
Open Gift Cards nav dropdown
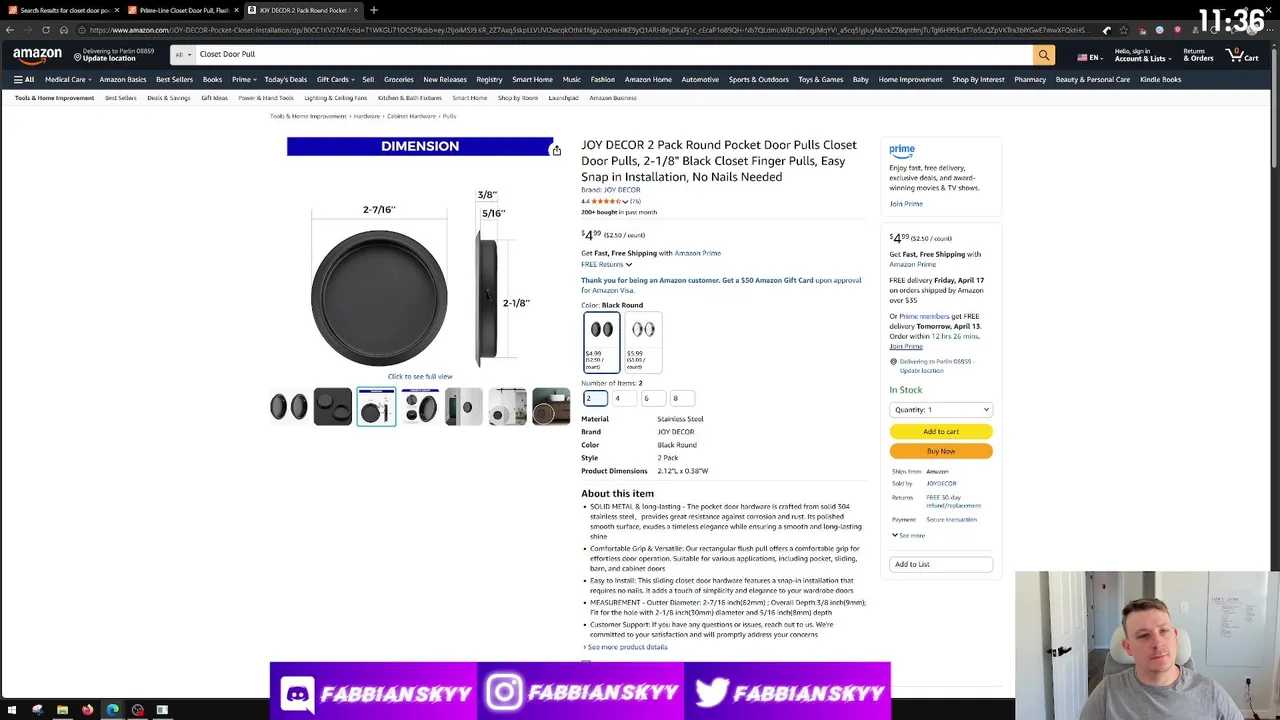point(335,79)
